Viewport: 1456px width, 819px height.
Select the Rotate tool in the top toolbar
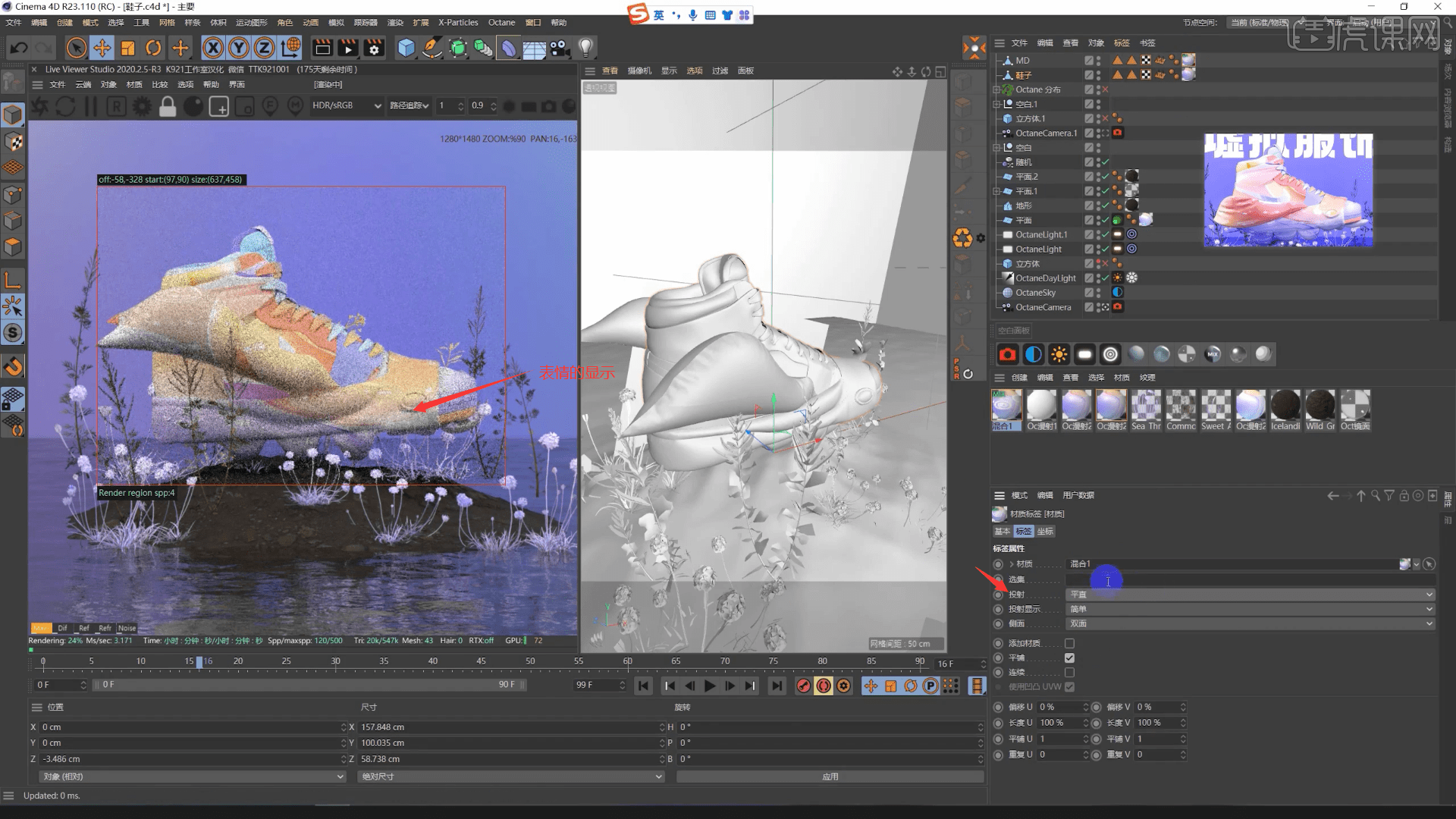(x=154, y=48)
